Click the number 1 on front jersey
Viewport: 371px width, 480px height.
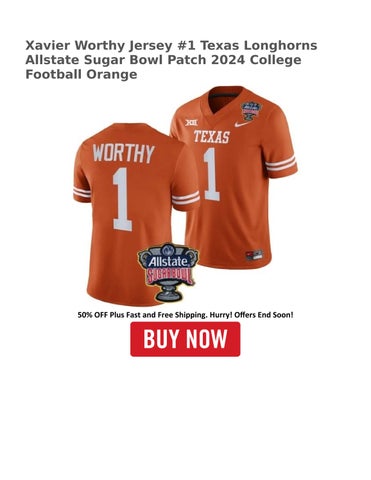(x=211, y=174)
